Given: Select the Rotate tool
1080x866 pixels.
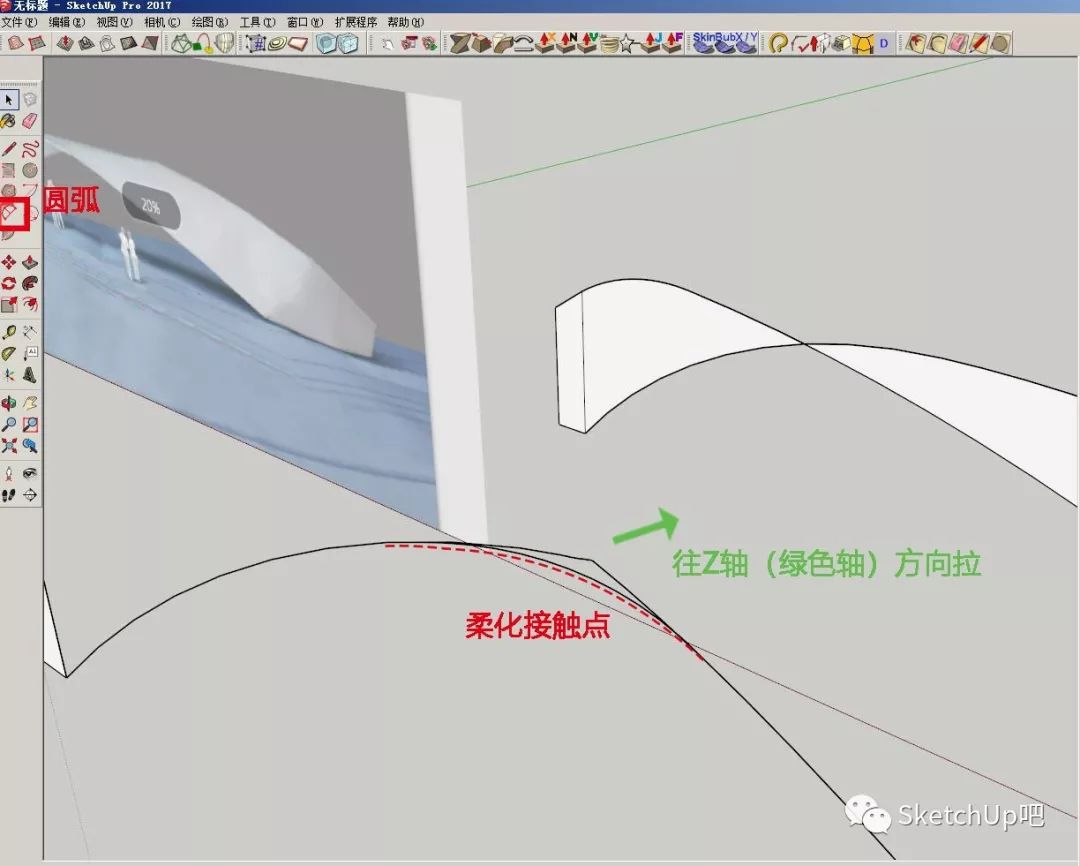Looking at the screenshot, I should (x=9, y=283).
